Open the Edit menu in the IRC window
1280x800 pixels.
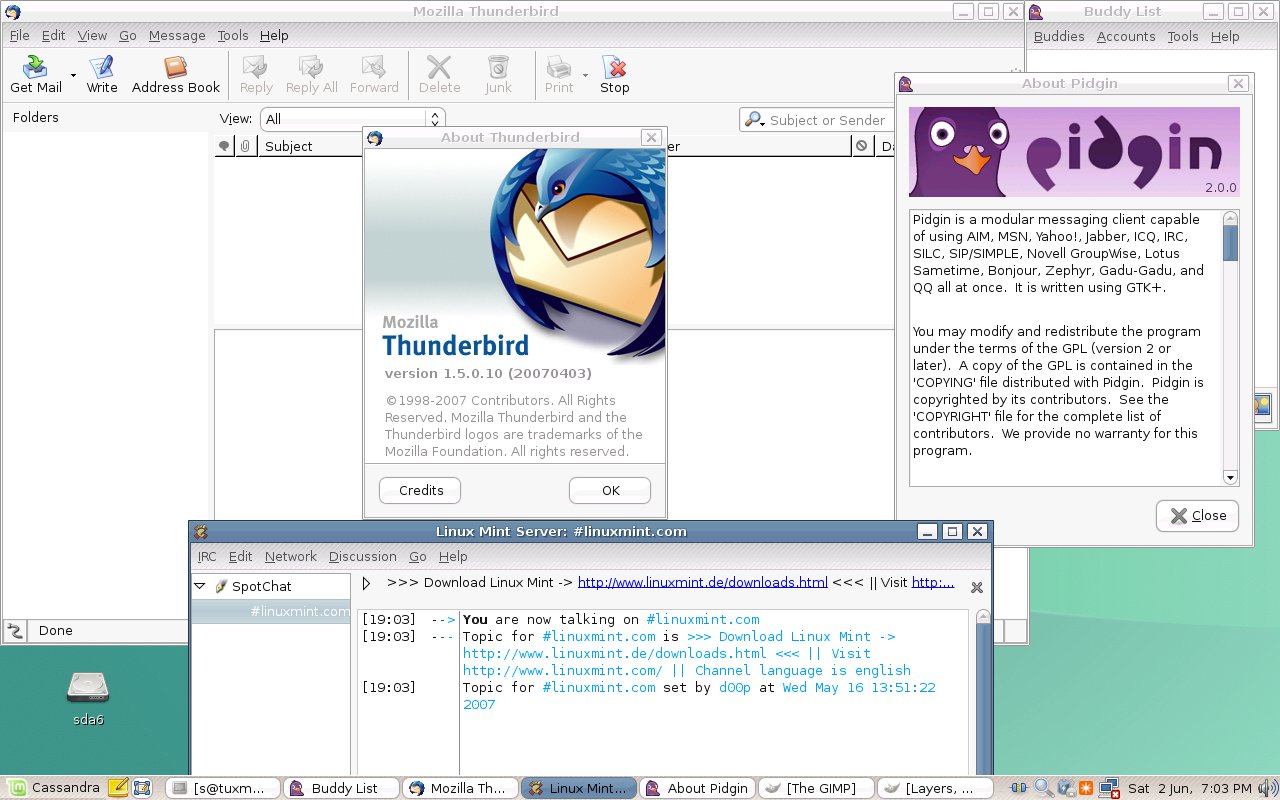(x=240, y=556)
